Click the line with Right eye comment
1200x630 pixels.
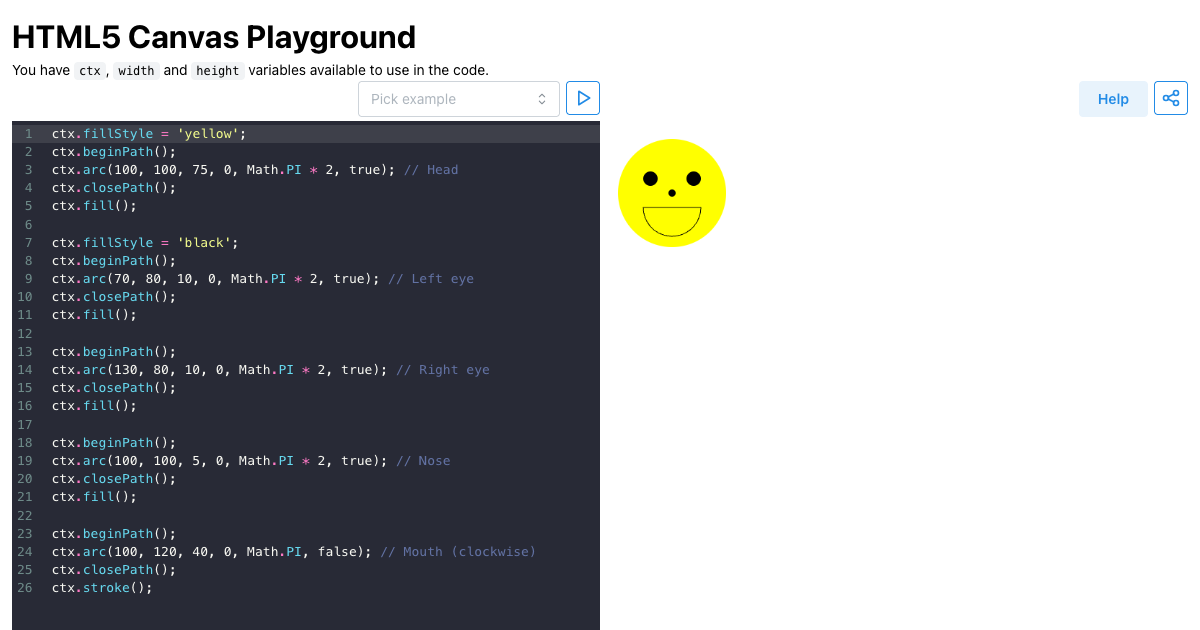(x=271, y=370)
